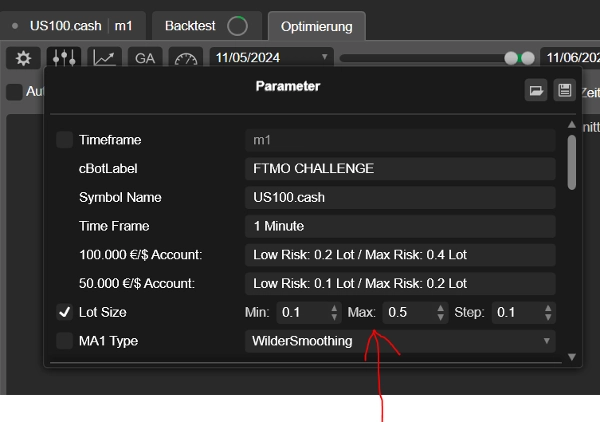Click the 50.000 Account risk value field
This screenshot has height=422, width=600.
click(400, 283)
